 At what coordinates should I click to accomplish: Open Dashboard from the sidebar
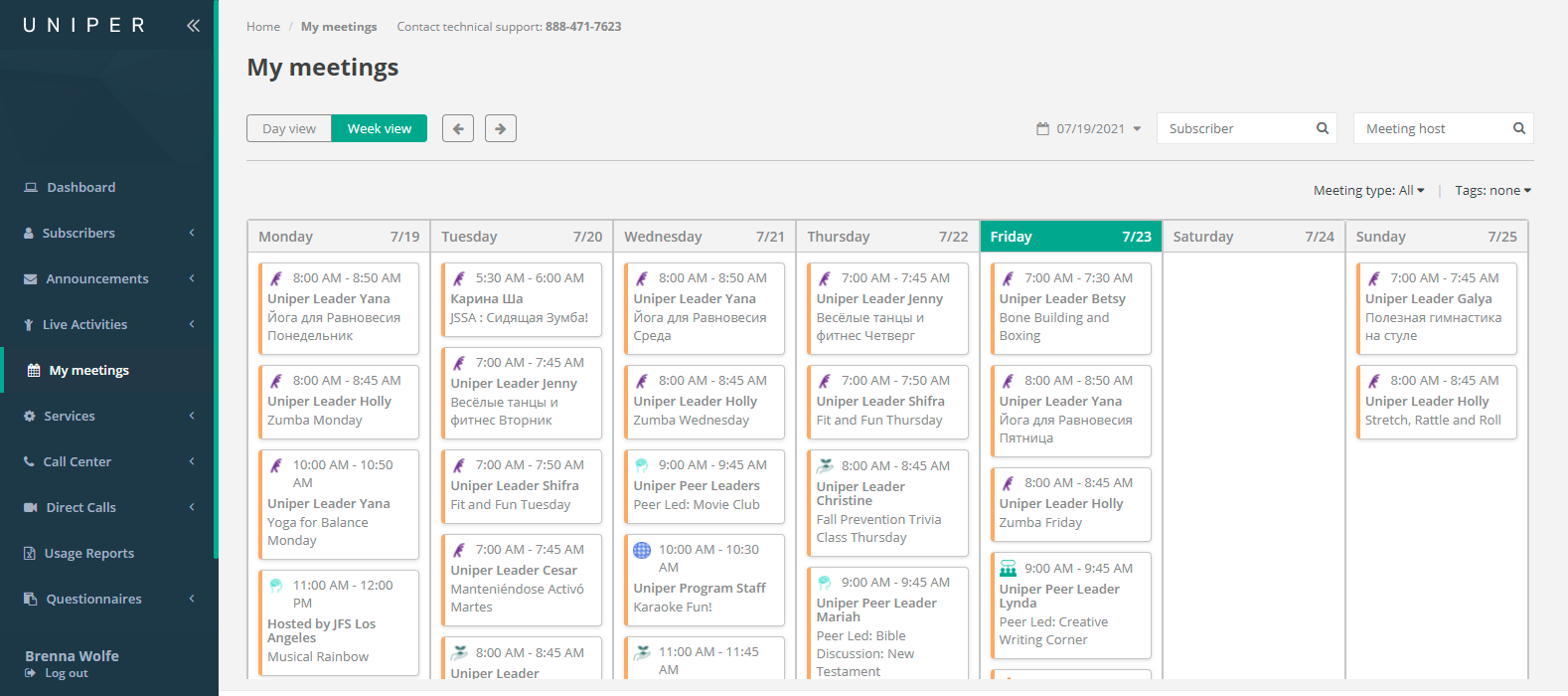80,187
